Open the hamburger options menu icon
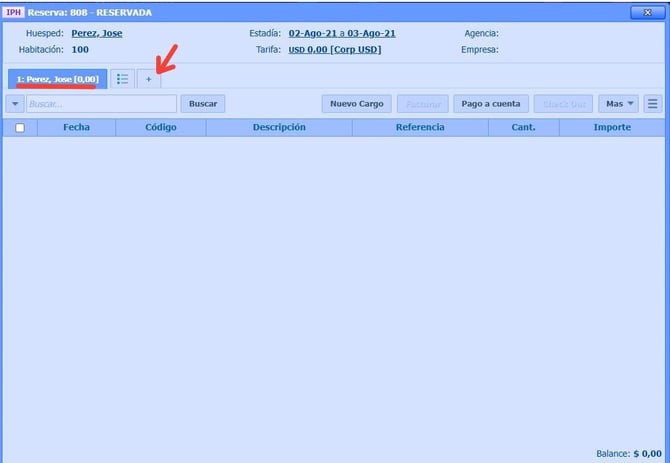The width and height of the screenshot is (670, 463). pos(652,104)
